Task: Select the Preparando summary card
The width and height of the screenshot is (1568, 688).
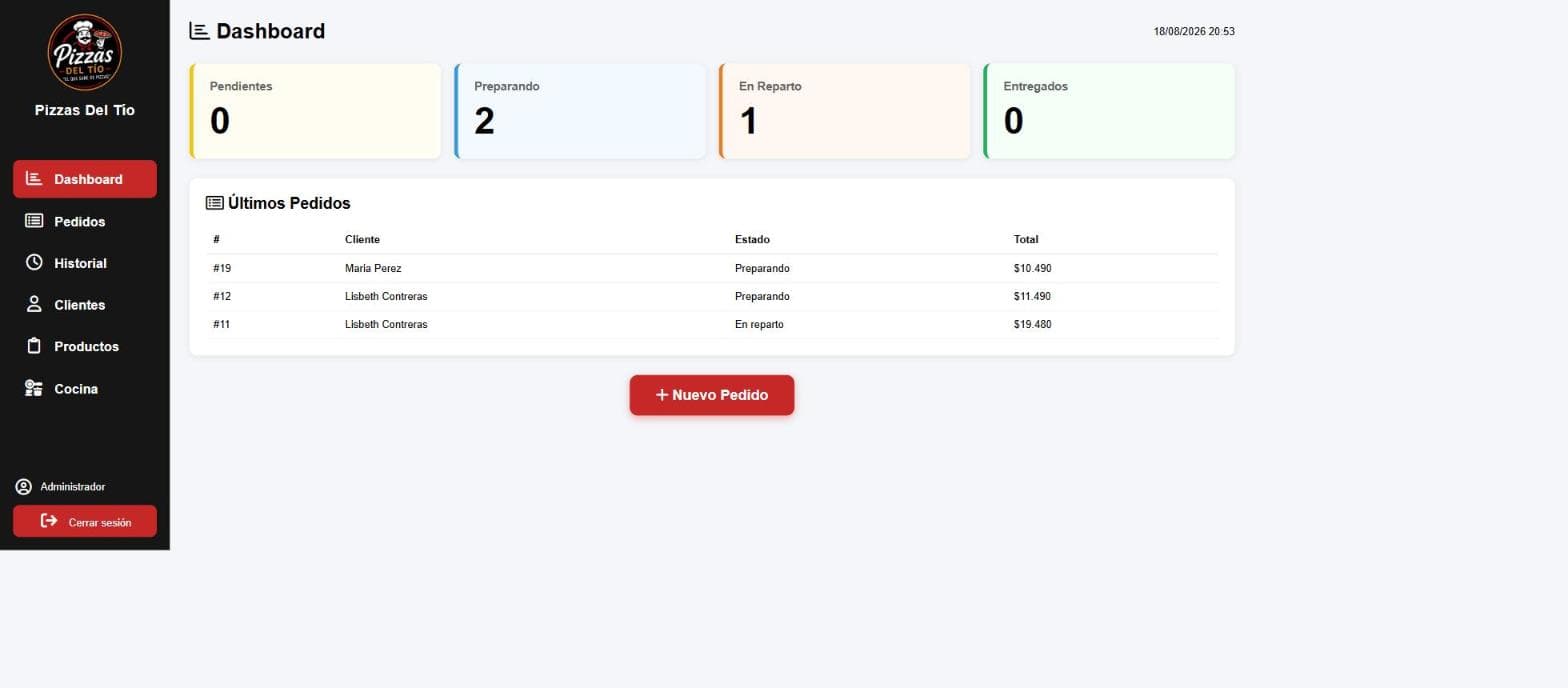Action: pos(580,111)
